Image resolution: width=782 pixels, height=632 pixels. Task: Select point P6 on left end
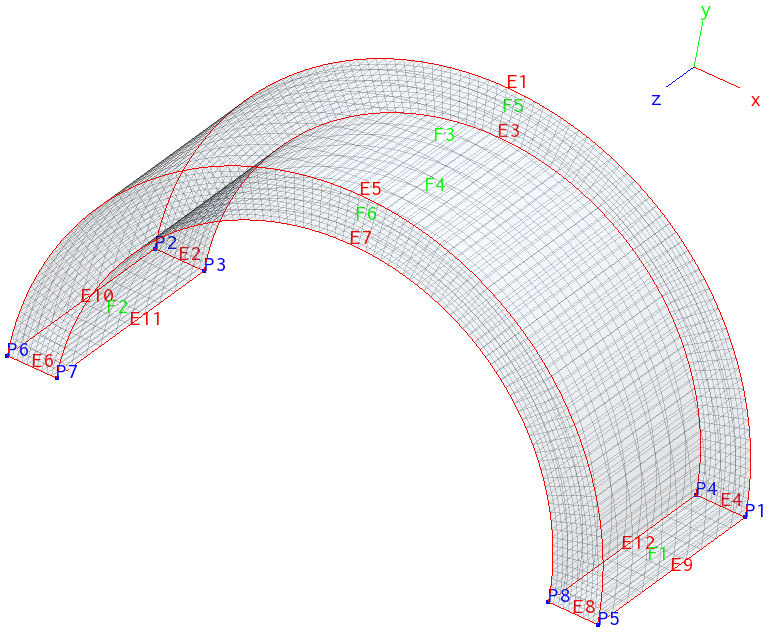[8, 356]
